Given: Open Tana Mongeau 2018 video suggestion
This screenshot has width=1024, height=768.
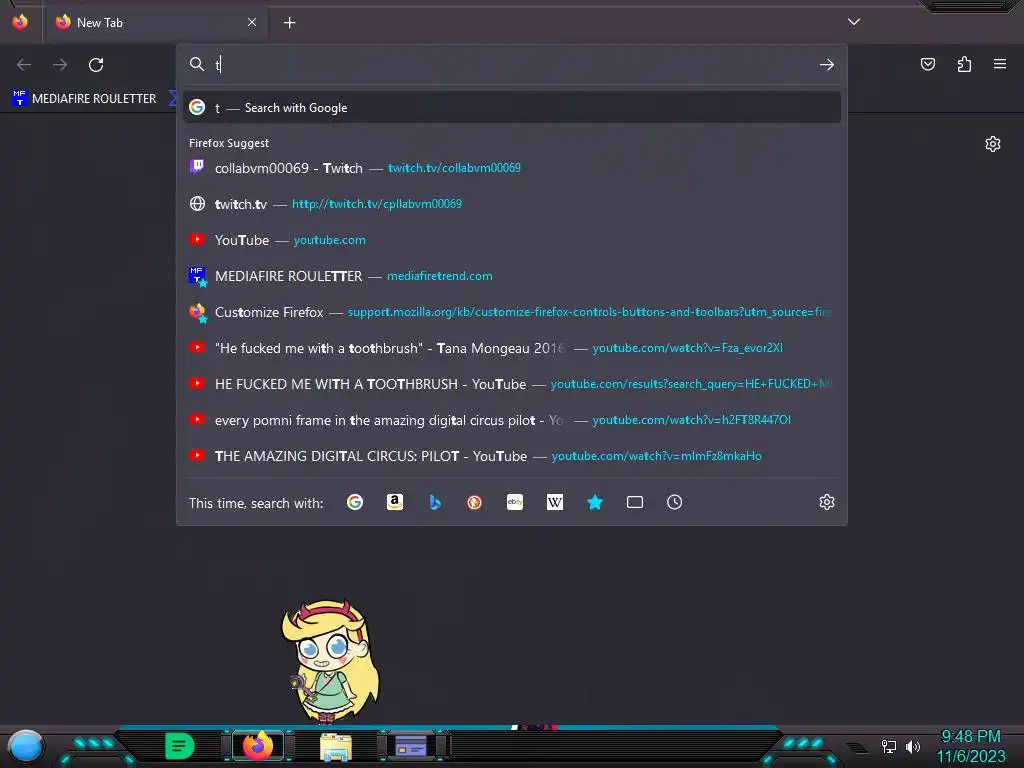Looking at the screenshot, I should 512,348.
